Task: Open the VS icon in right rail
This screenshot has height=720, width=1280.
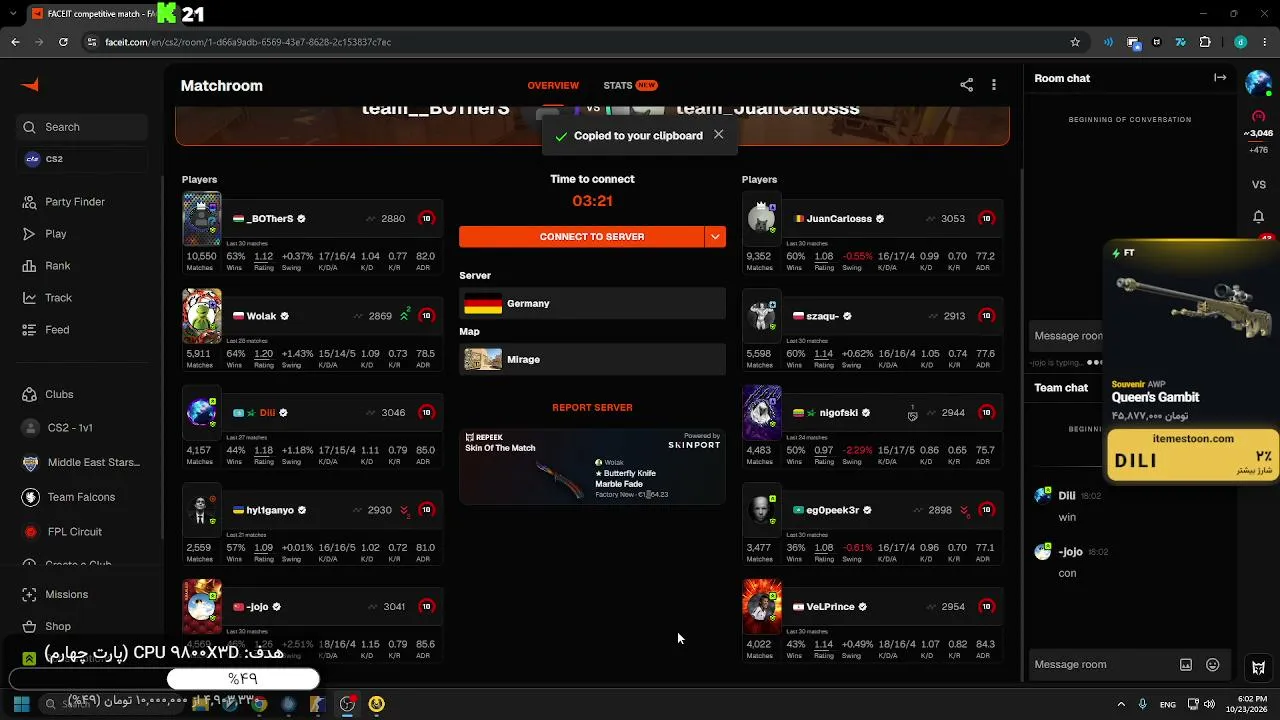Action: pyautogui.click(x=1259, y=185)
